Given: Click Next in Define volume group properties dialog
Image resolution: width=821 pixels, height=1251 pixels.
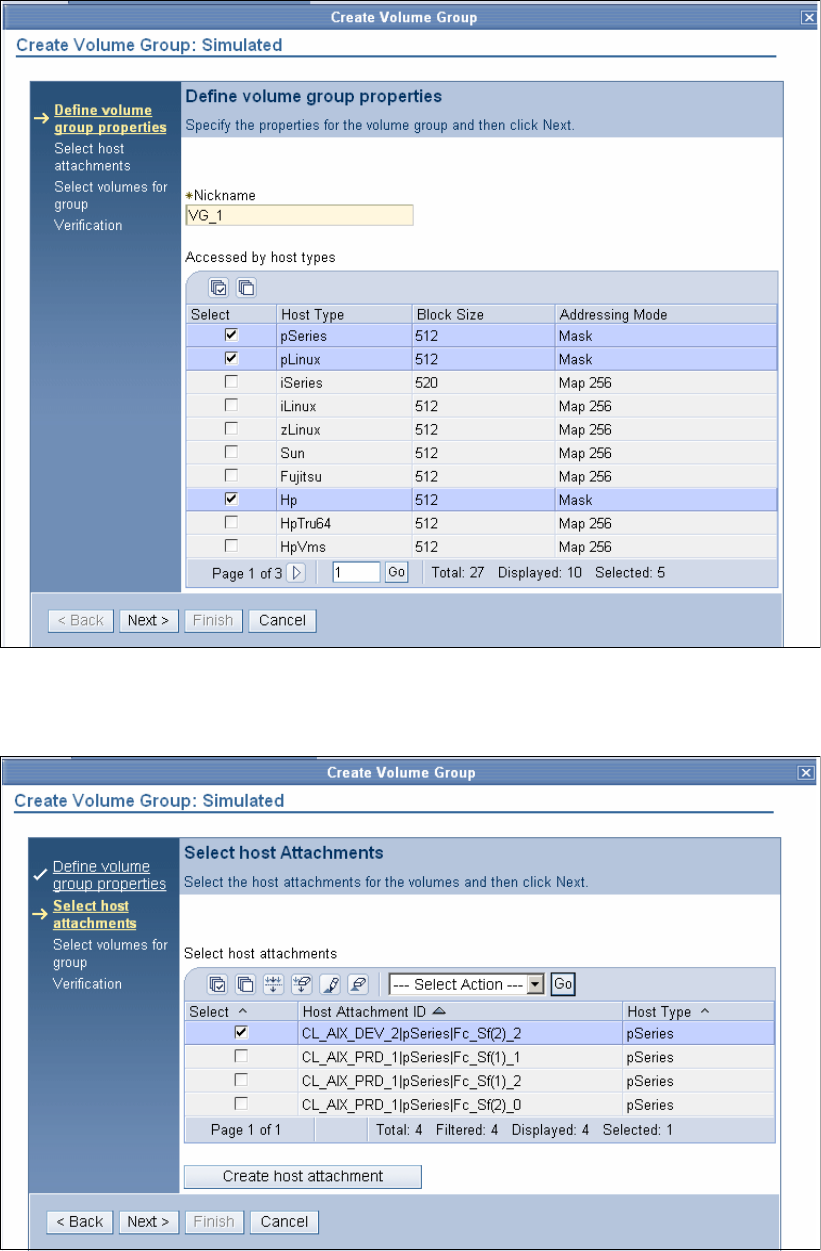Looking at the screenshot, I should (x=148, y=620).
